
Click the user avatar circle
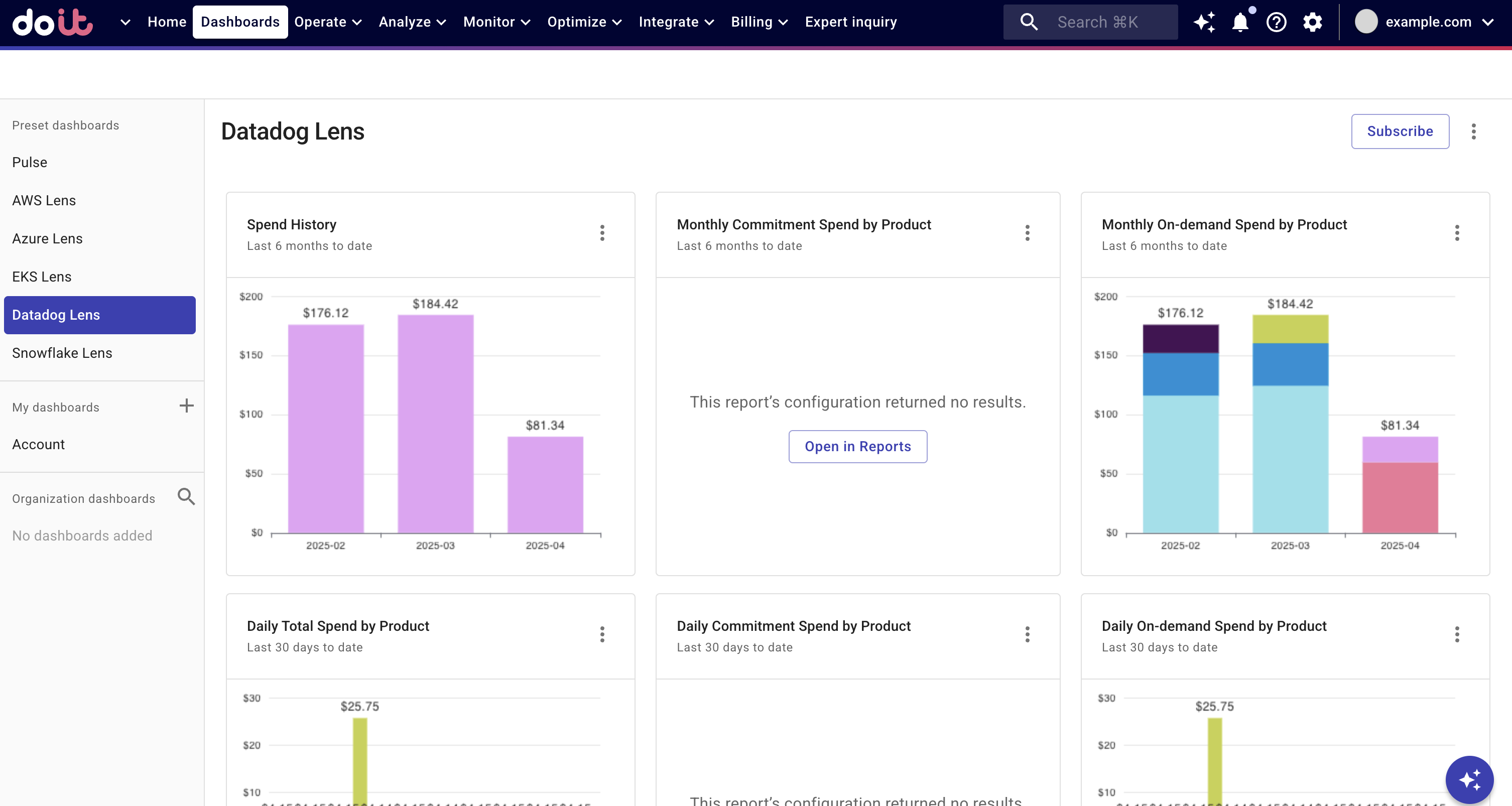click(1366, 22)
